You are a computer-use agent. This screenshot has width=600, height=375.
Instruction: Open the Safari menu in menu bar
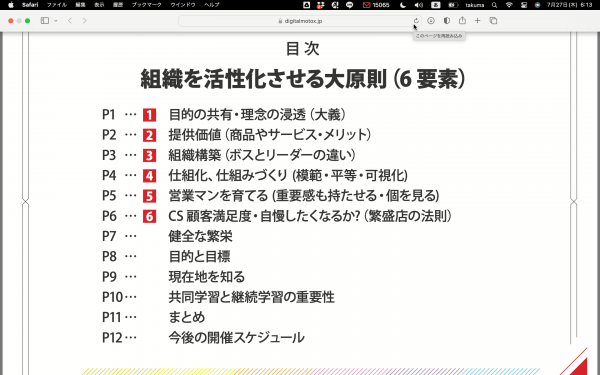tap(30, 5)
